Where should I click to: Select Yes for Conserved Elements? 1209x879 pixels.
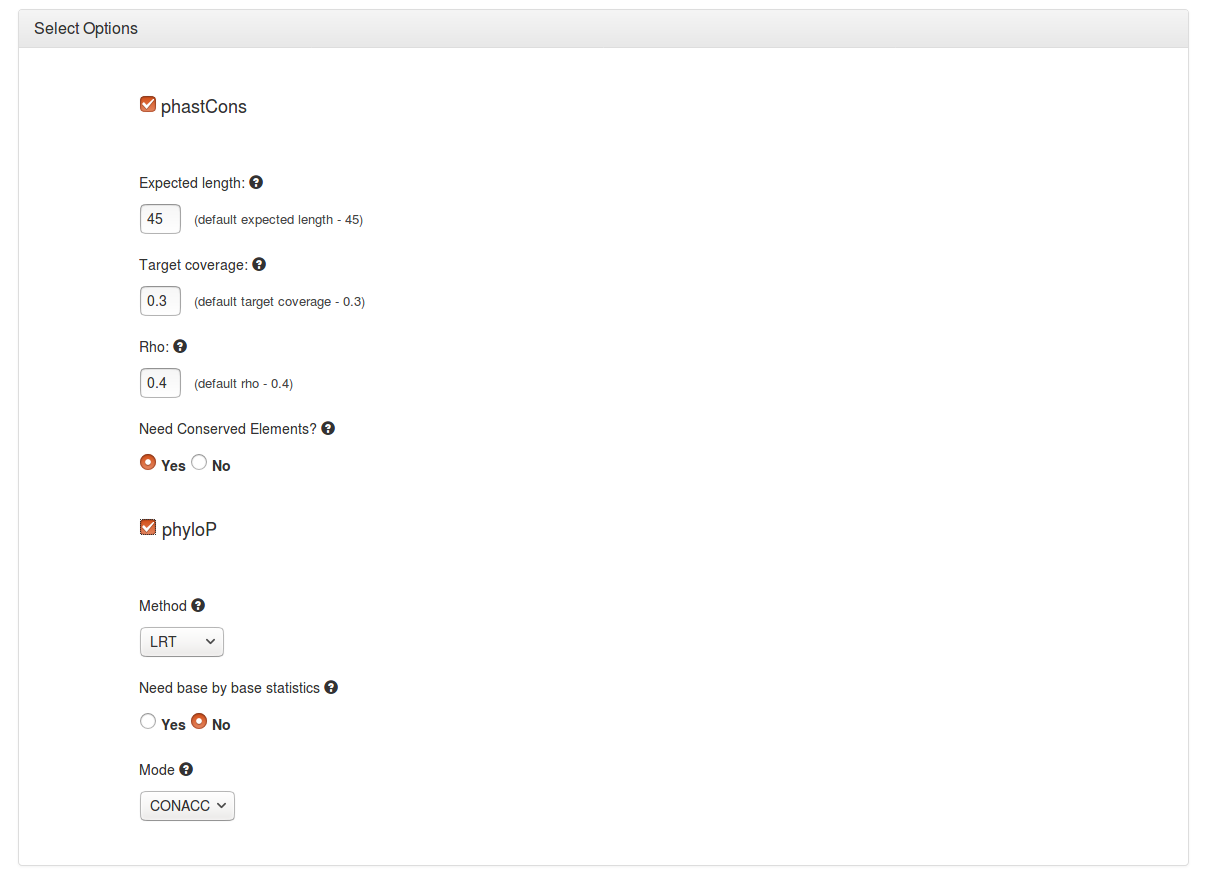[x=148, y=462]
